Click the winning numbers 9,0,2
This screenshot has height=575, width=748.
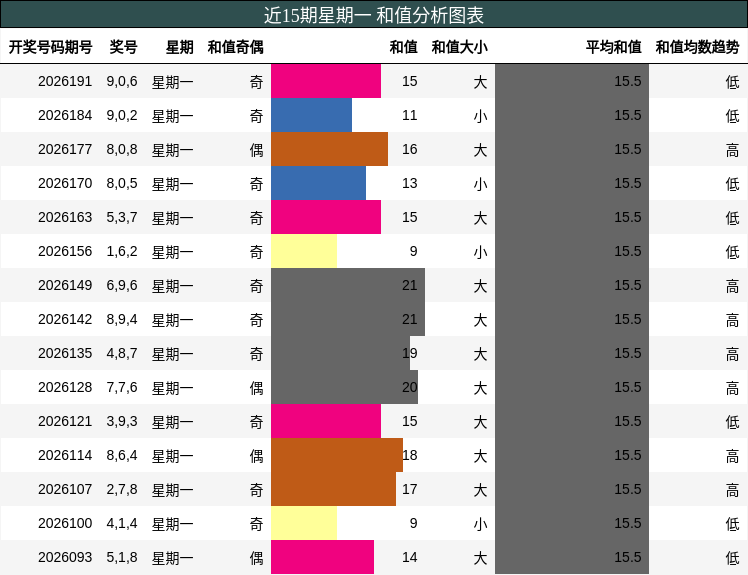(122, 115)
